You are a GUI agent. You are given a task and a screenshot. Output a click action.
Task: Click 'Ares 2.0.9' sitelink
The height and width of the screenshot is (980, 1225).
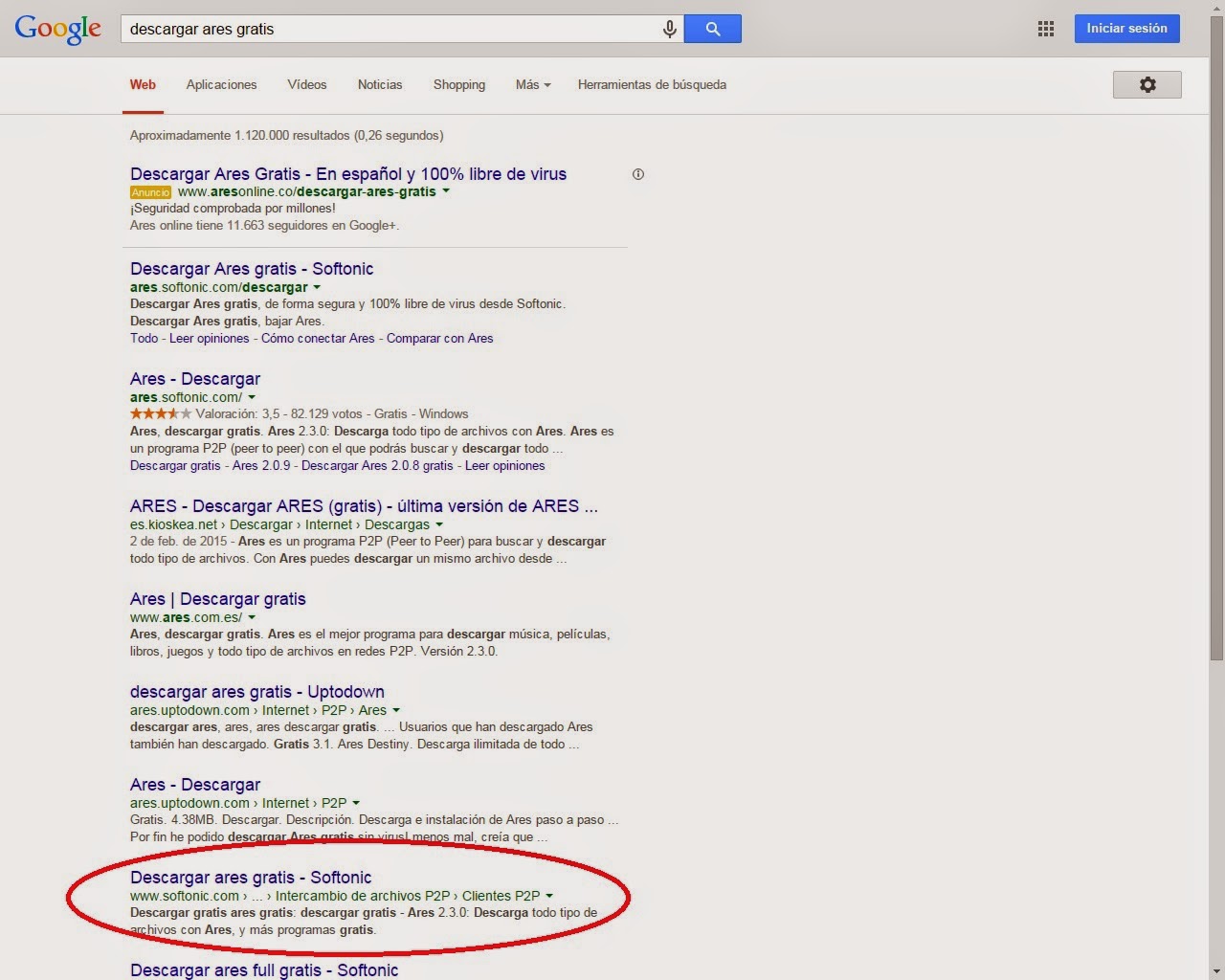coord(261,466)
